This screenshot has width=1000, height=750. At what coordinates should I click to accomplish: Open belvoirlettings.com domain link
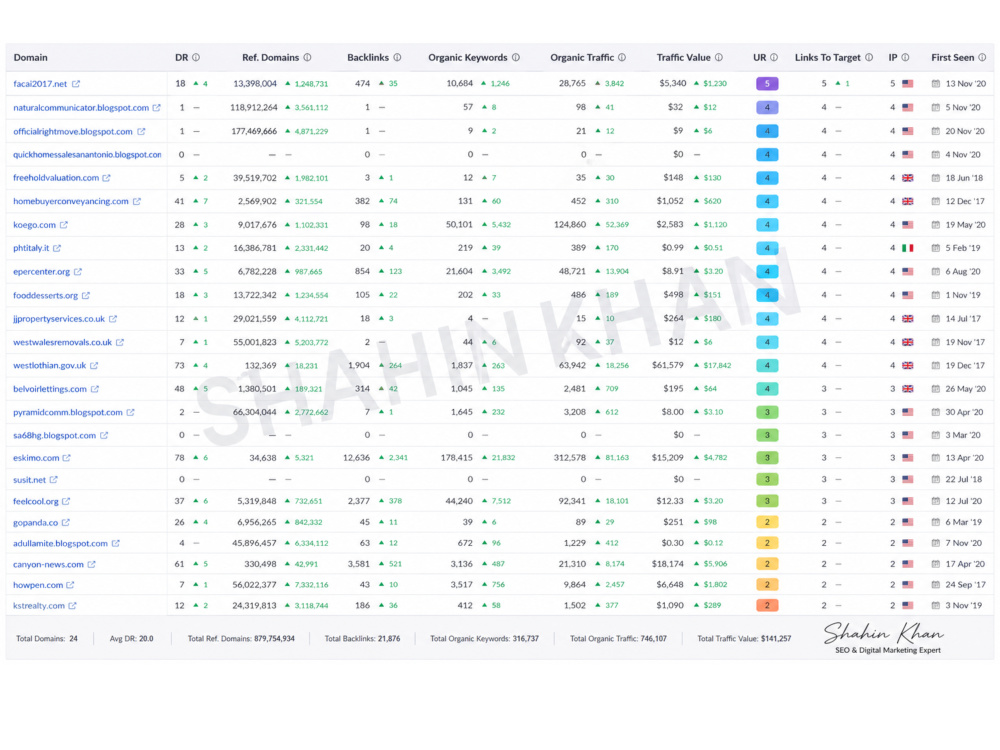pos(50,389)
